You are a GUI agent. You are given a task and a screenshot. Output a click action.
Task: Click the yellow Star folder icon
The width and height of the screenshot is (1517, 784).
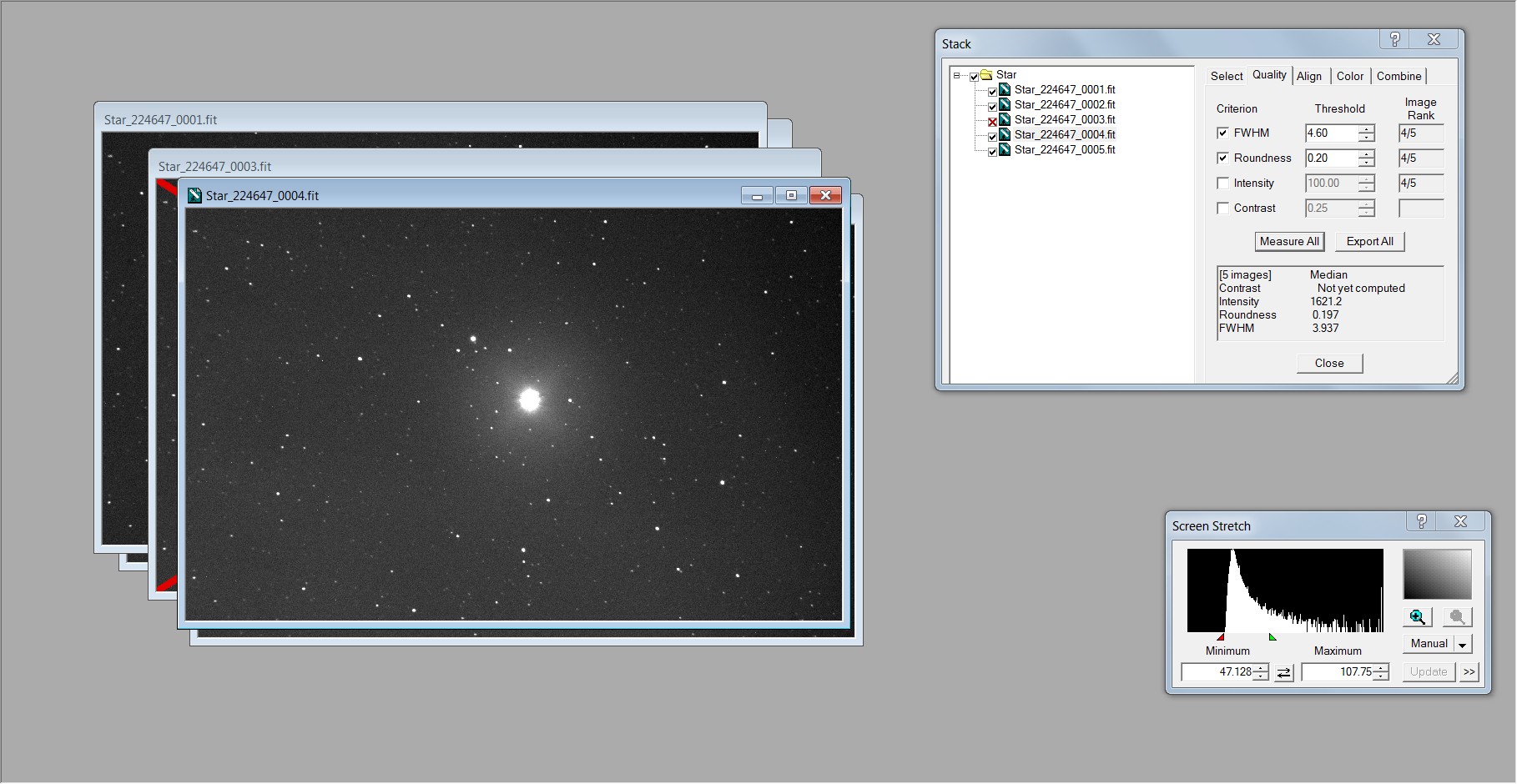tap(986, 74)
